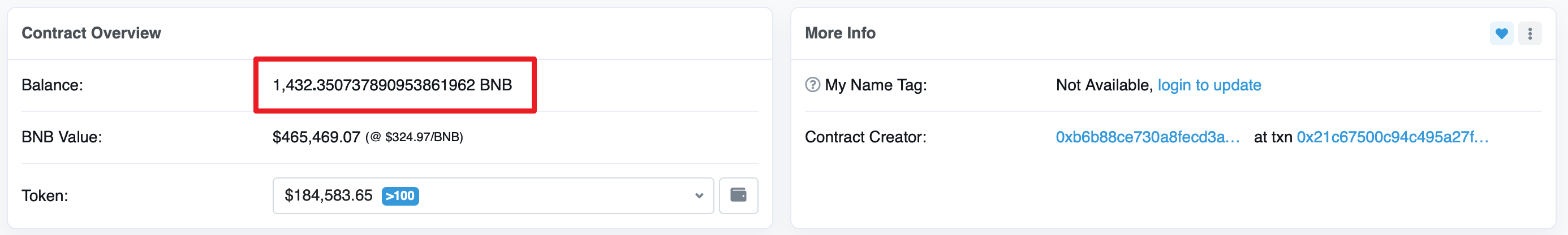The width and height of the screenshot is (1568, 235).
Task: Click the Contract Creator label
Action: pyautogui.click(x=865, y=137)
